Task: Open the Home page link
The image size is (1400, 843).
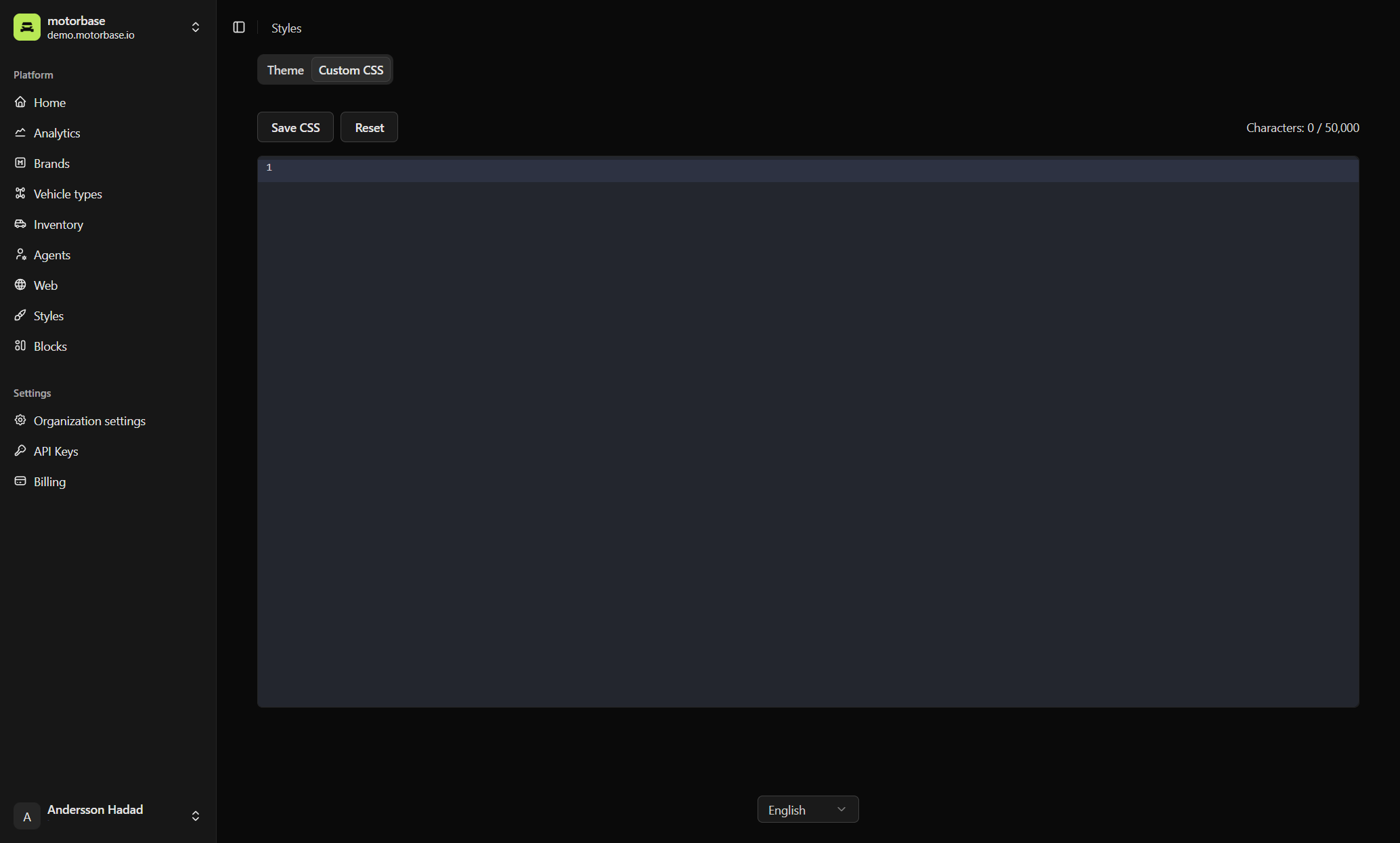Action: click(108, 102)
